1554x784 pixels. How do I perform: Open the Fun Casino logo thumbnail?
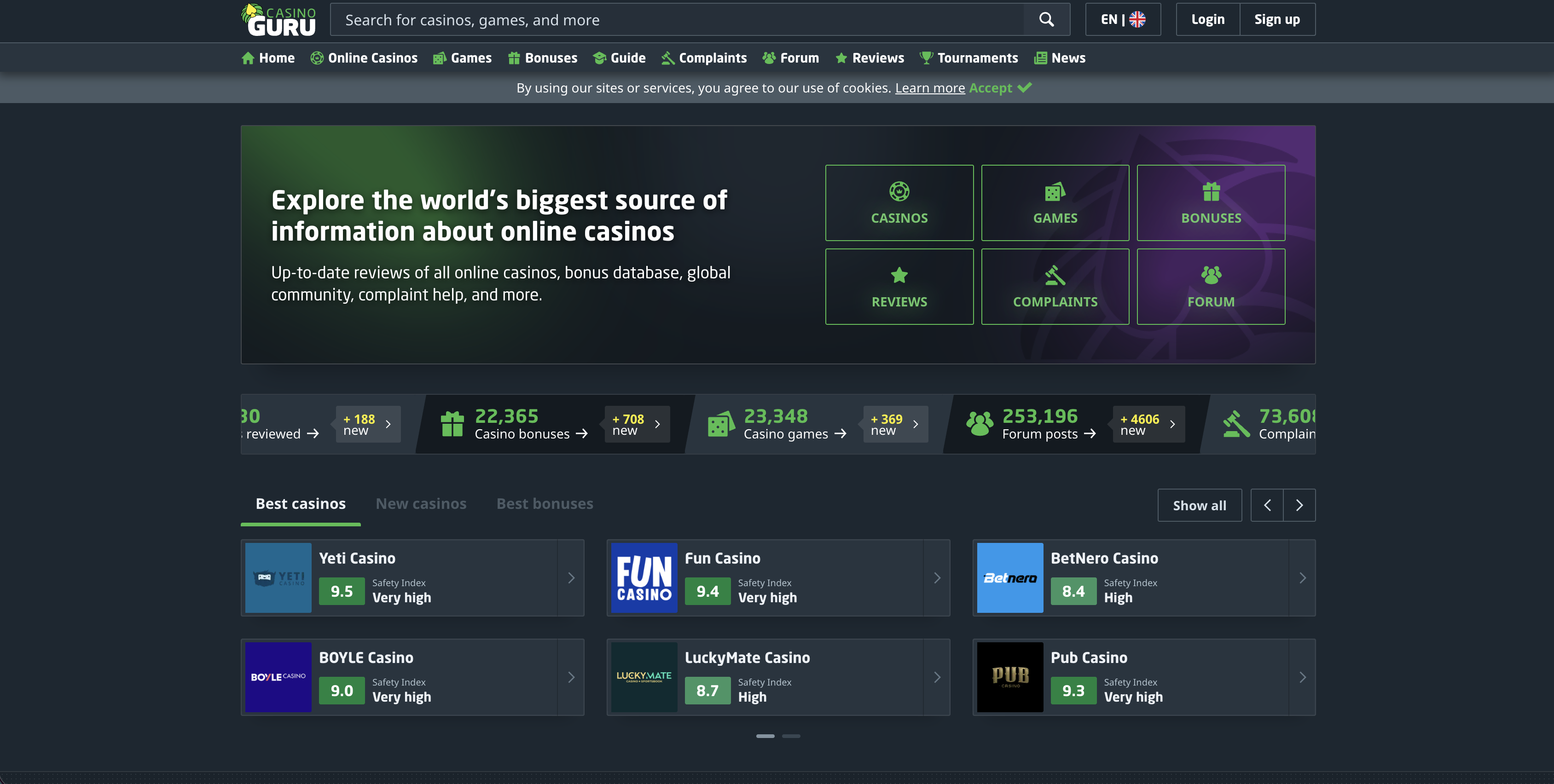click(644, 578)
